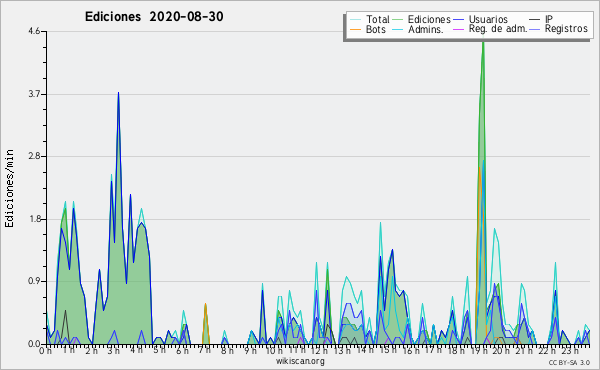Click the '15 h' x-axis label
This screenshot has width=600, height=370.
(388, 351)
